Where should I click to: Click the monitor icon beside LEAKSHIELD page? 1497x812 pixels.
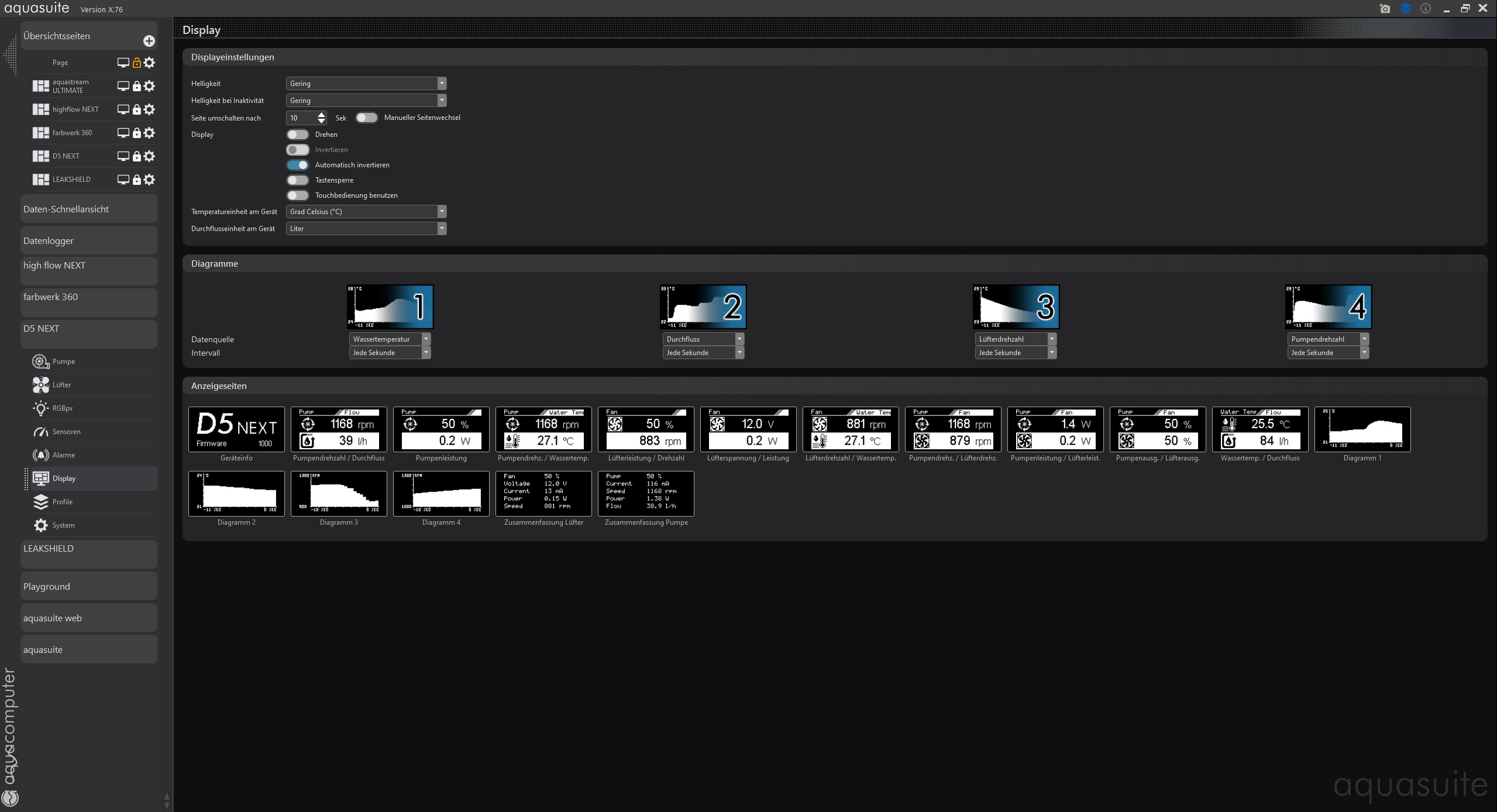point(123,180)
